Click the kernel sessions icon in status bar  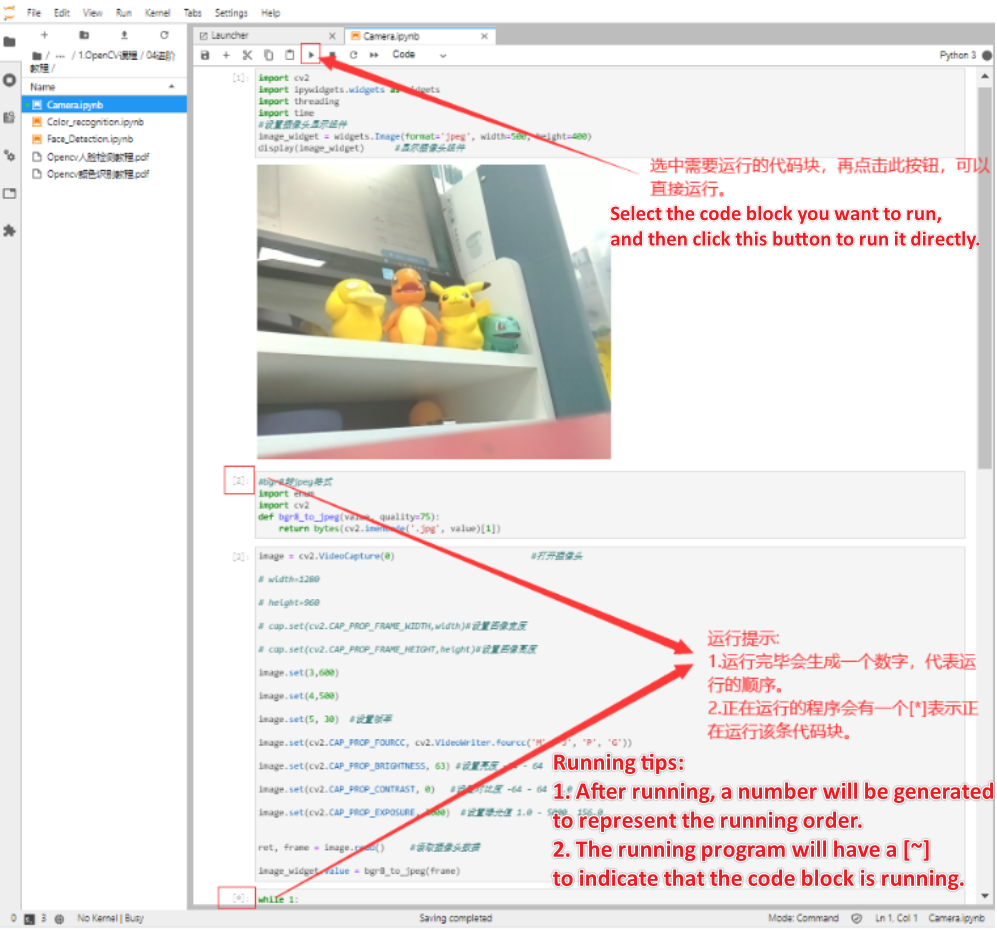(x=59, y=919)
